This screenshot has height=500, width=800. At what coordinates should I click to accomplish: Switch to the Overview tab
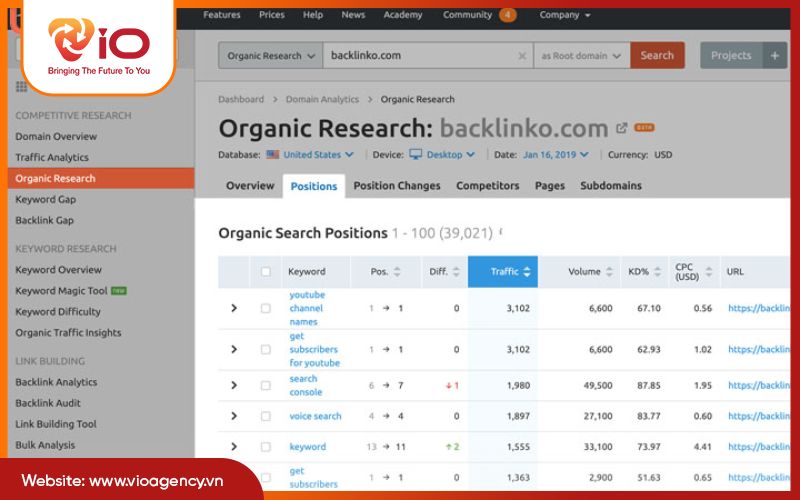(x=250, y=186)
